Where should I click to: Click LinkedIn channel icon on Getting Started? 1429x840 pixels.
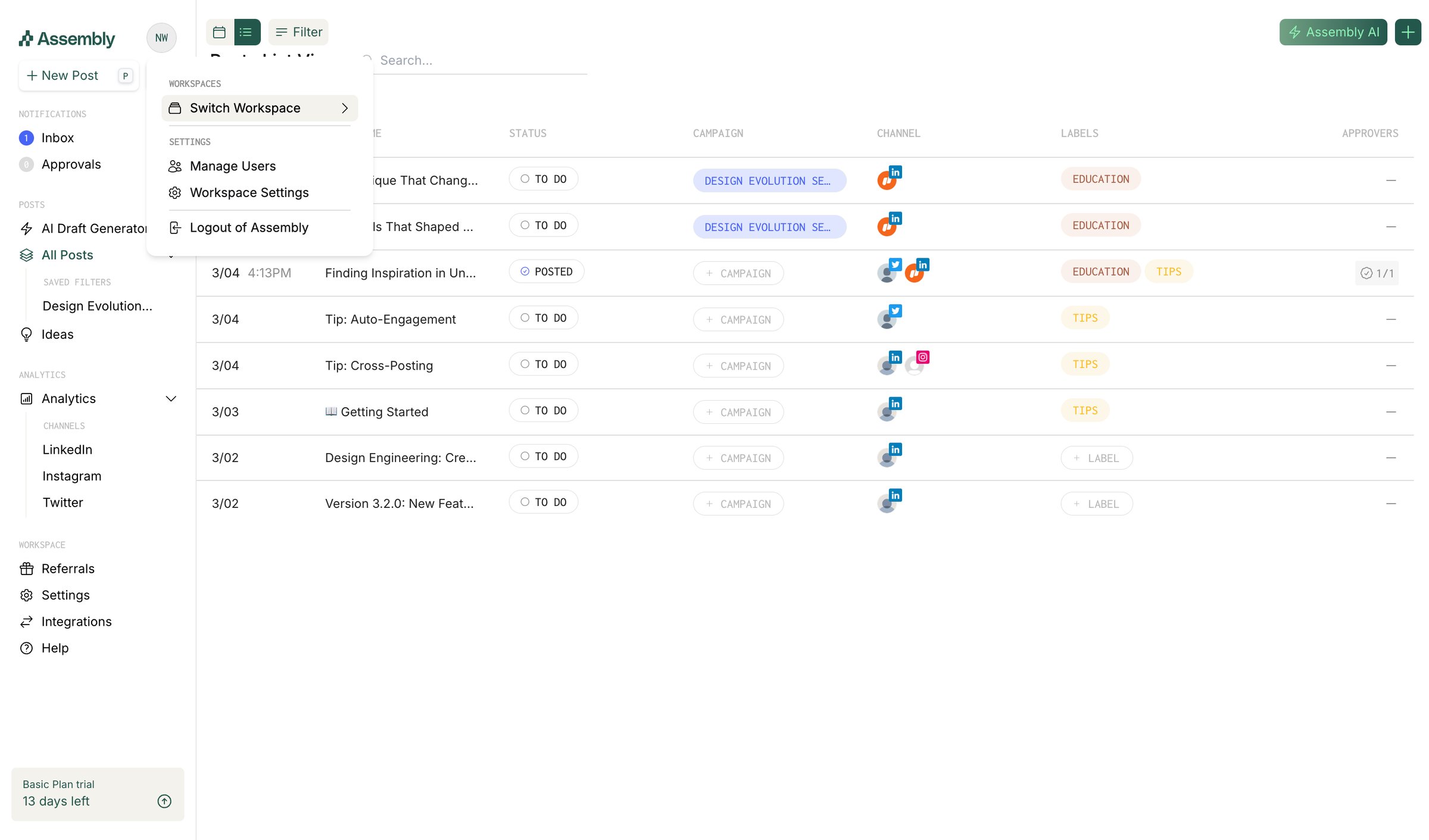tap(896, 404)
